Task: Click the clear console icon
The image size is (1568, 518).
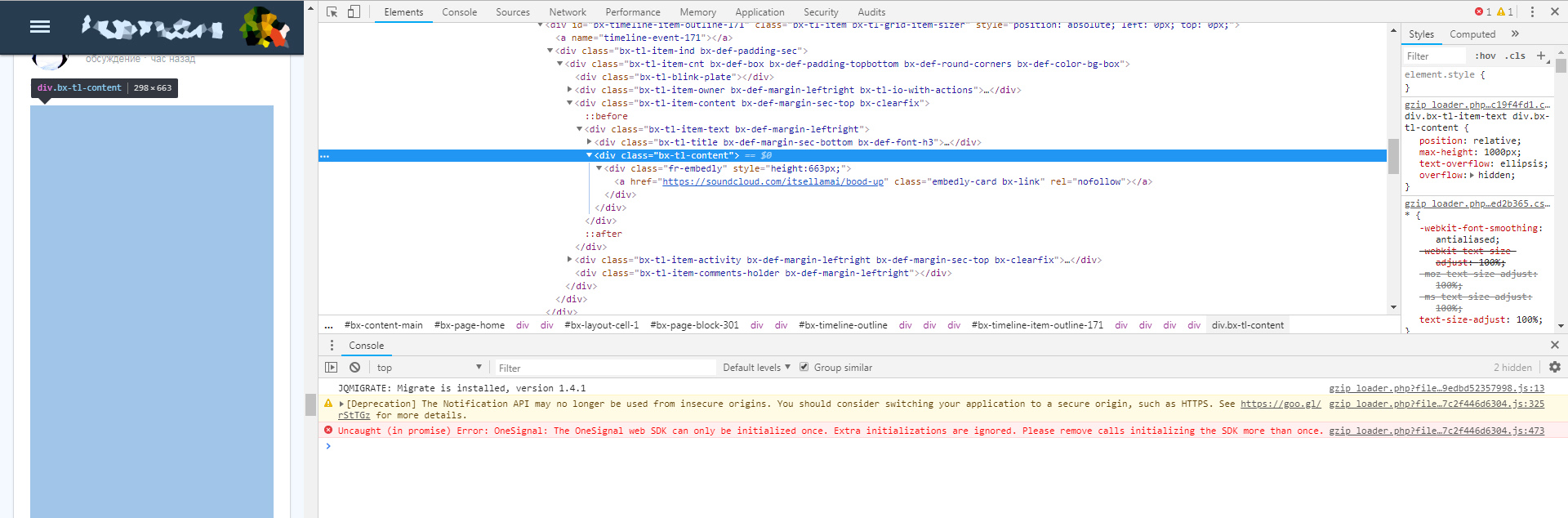Action: [354, 368]
